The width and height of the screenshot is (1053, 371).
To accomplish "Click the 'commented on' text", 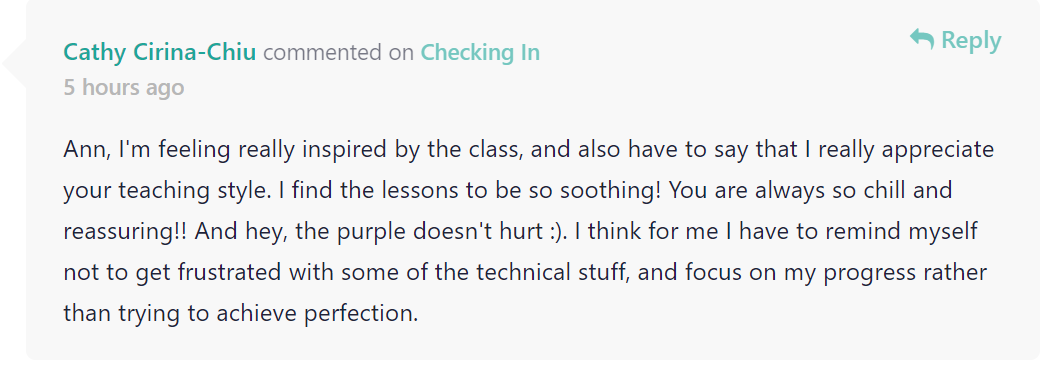I will coord(338,52).
